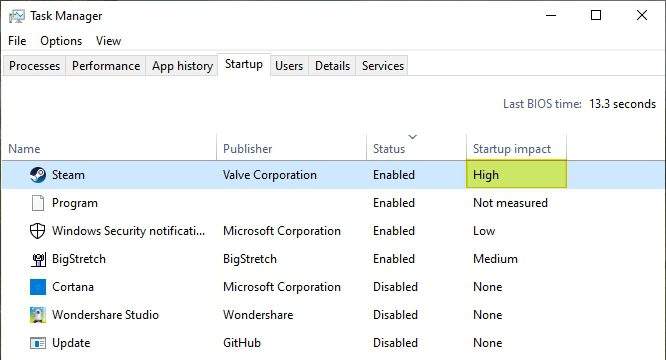666x360 pixels.
Task: Maximize the Task Manager window
Action: click(596, 15)
